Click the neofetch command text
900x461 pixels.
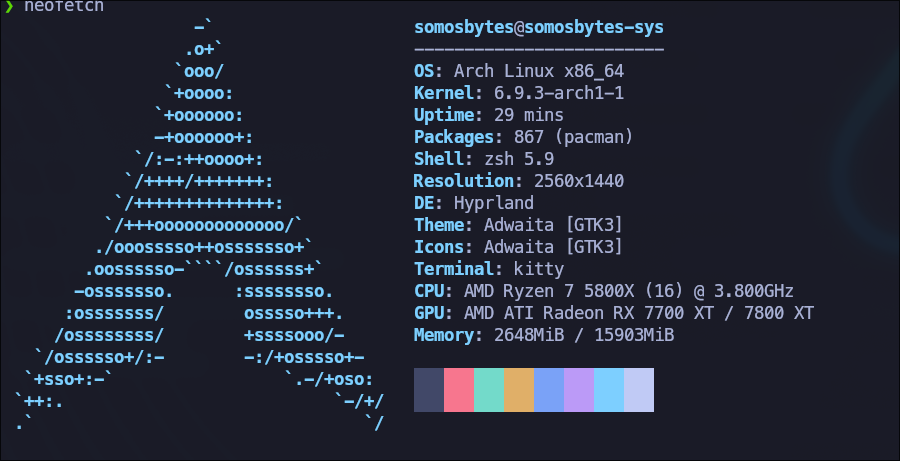(64, 6)
